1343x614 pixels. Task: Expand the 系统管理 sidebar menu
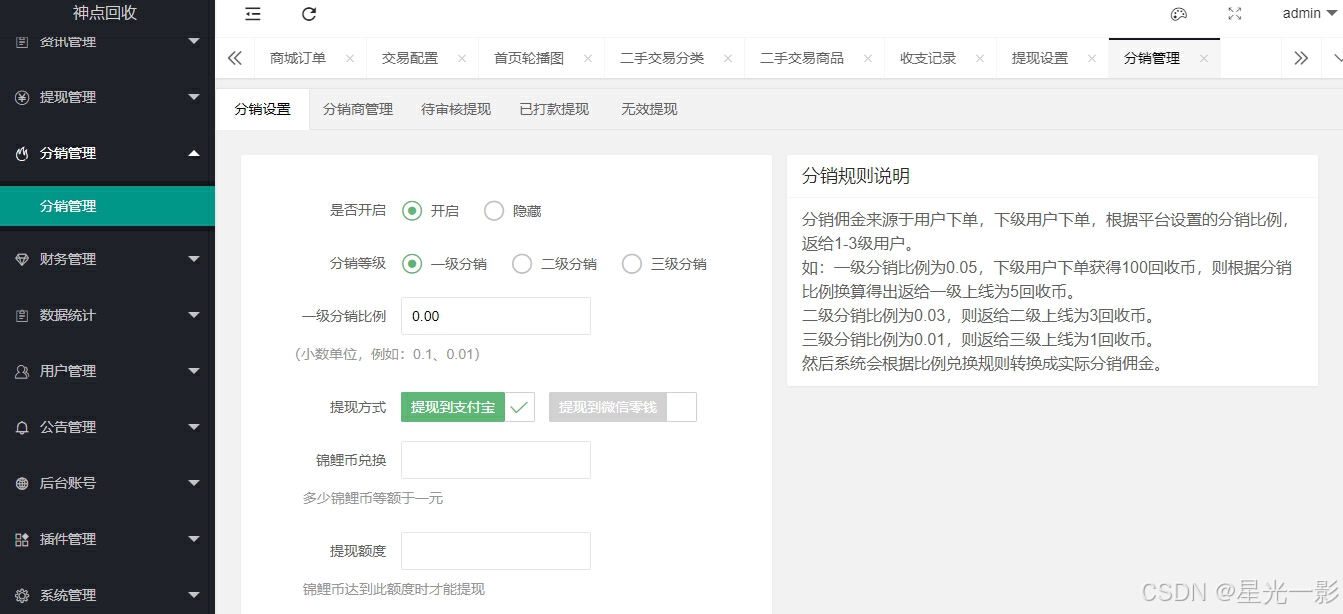[194, 595]
